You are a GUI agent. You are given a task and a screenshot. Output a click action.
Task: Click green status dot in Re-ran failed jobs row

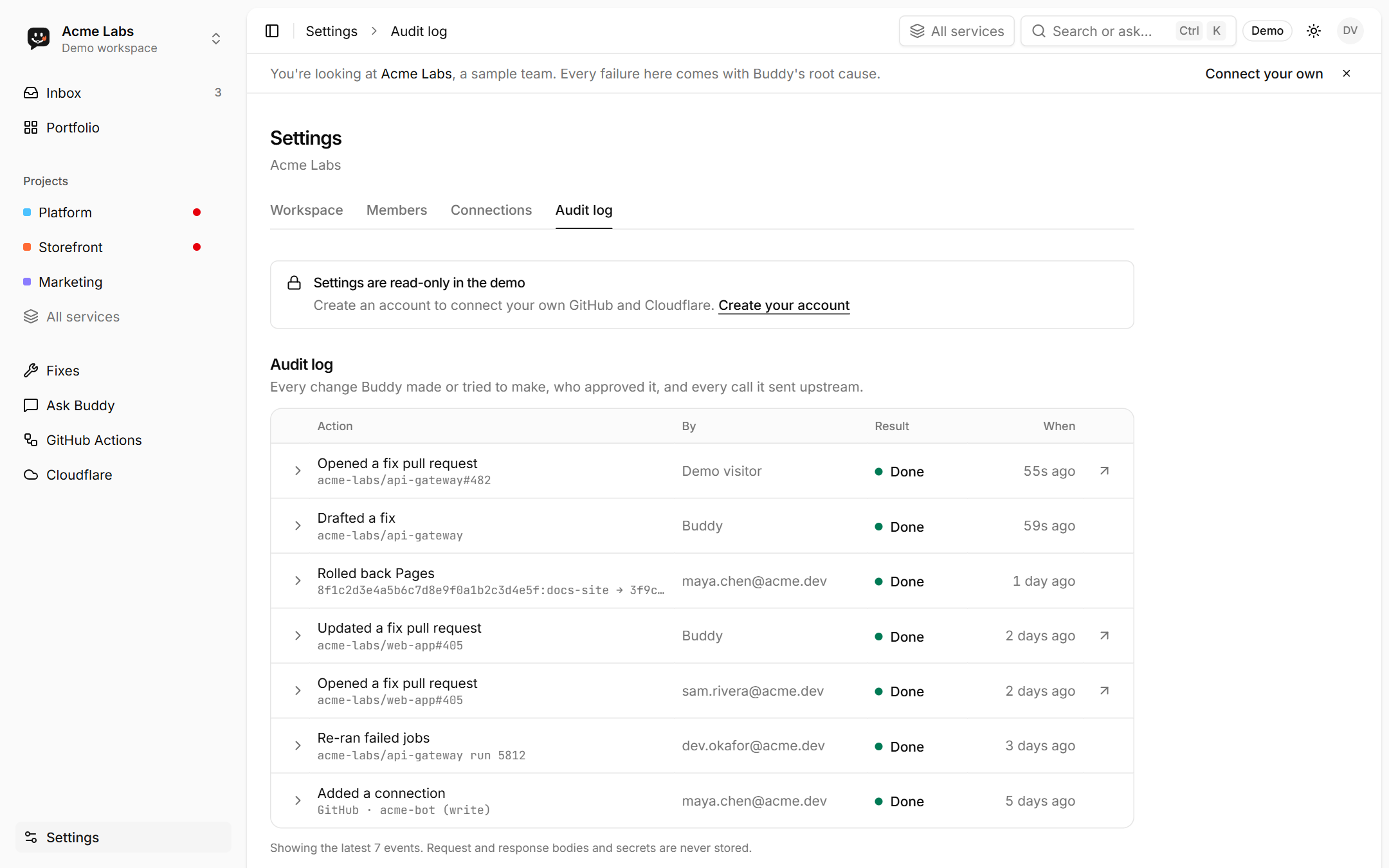pos(878,746)
